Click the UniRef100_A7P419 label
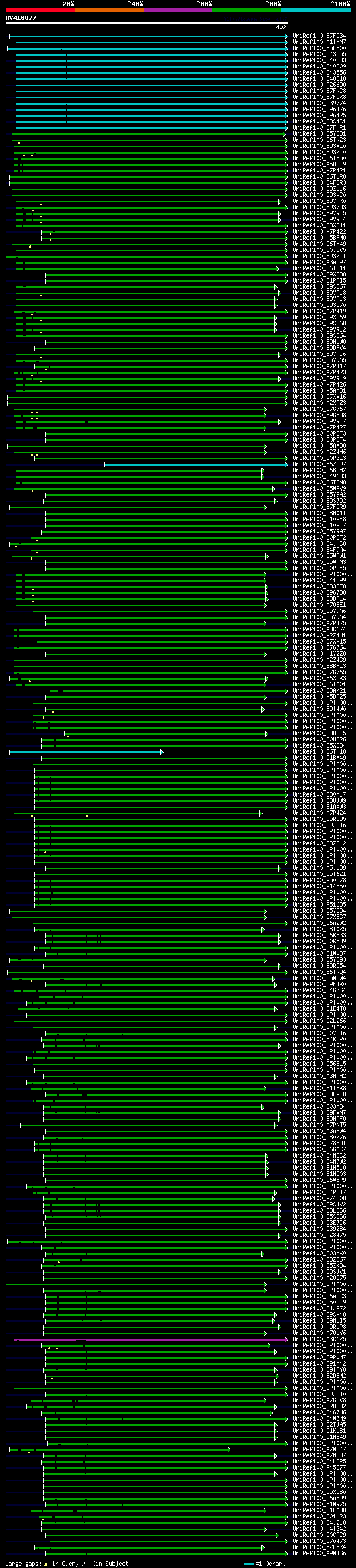This screenshot has height=1568, width=356. (319, 311)
